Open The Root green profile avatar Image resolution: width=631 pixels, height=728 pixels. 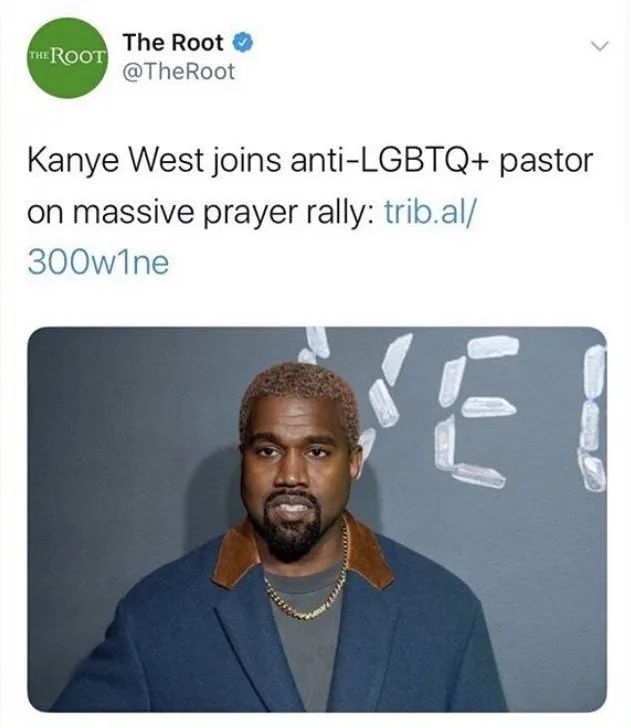coord(67,58)
